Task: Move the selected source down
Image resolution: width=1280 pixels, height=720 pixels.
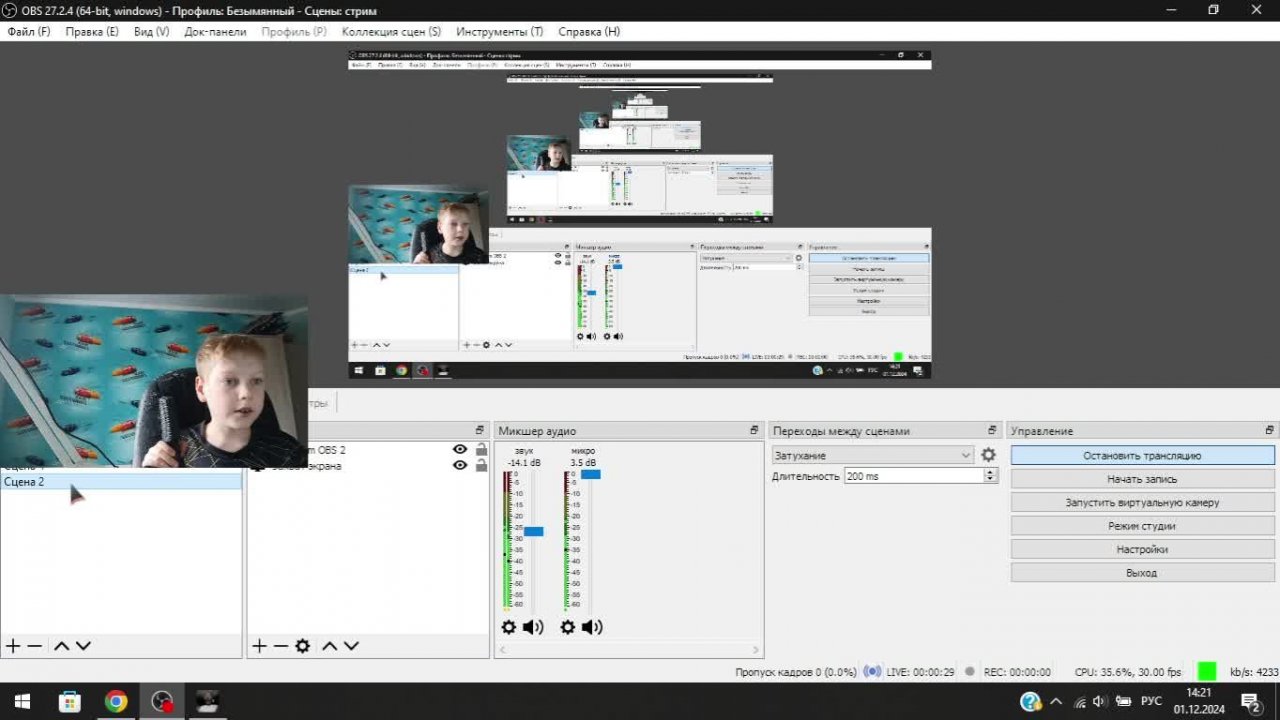Action: click(x=351, y=646)
